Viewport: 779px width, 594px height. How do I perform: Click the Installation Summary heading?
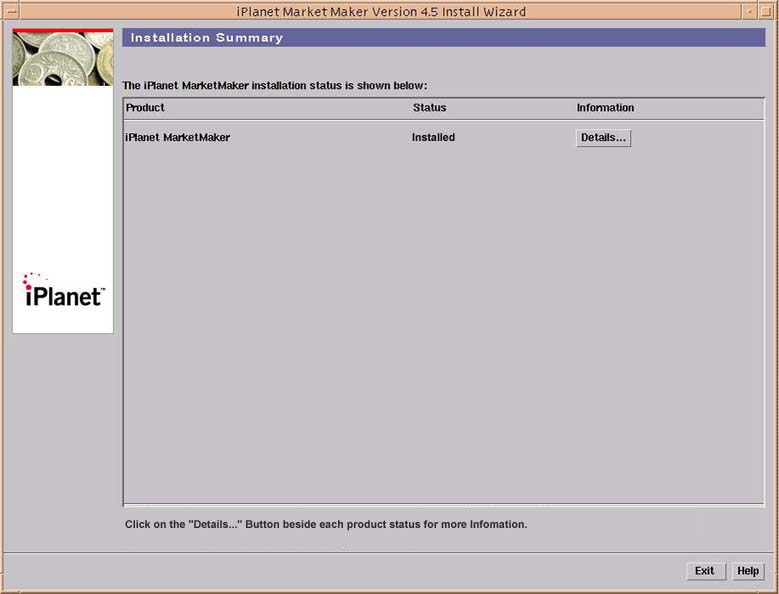[x=207, y=38]
